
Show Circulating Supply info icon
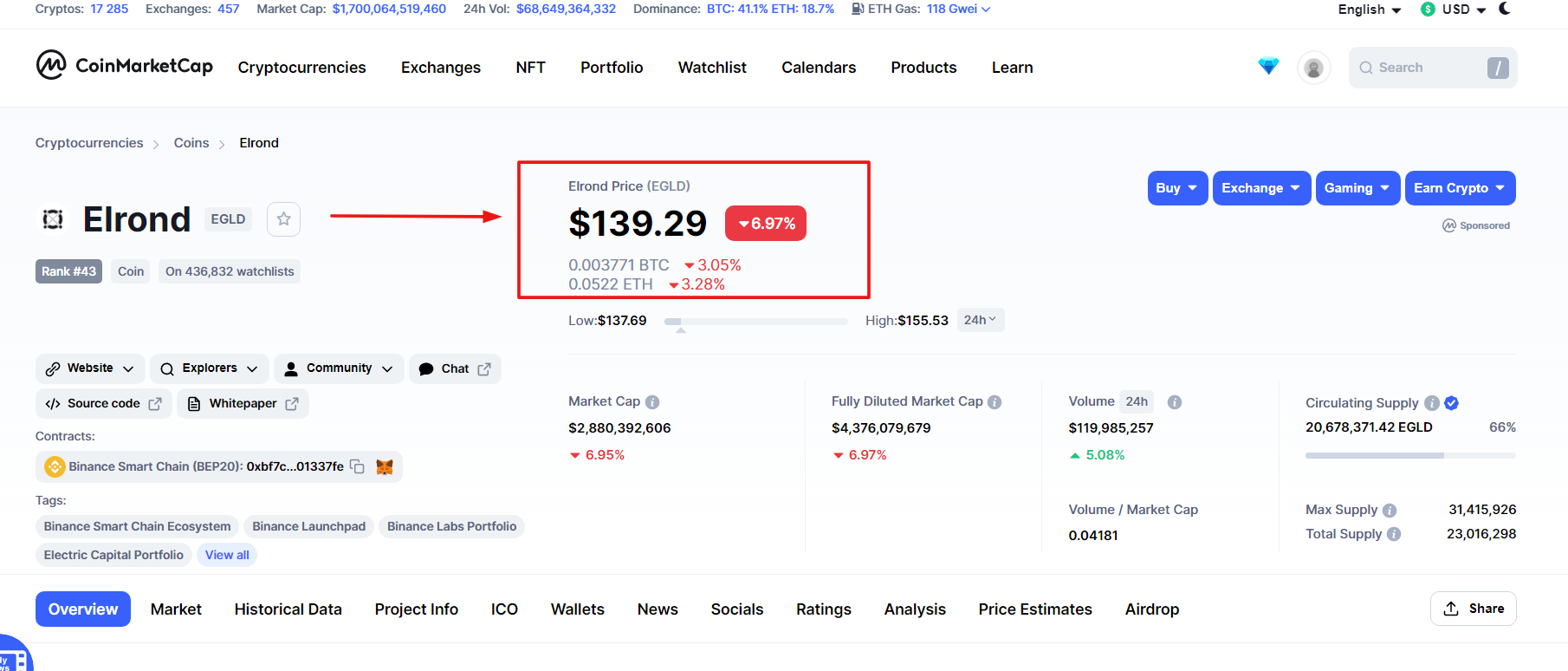tap(1432, 403)
